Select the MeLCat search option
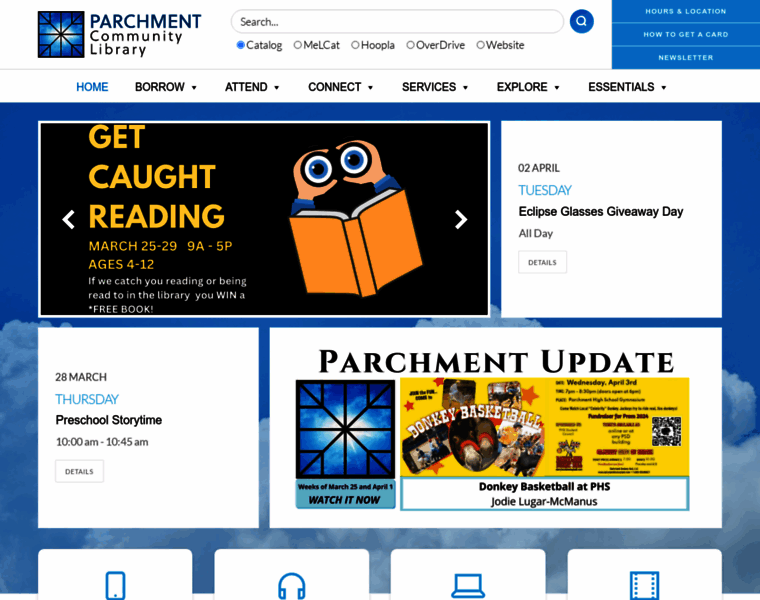 [298, 45]
